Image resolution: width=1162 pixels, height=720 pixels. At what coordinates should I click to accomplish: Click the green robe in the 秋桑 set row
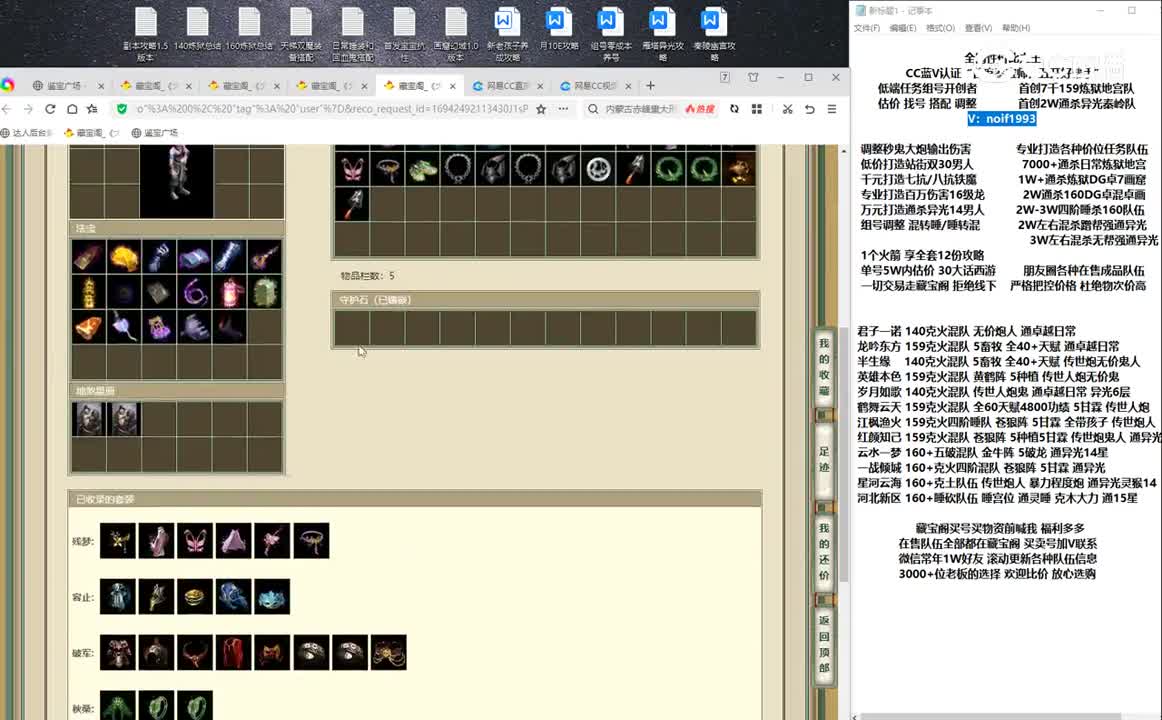(118, 705)
